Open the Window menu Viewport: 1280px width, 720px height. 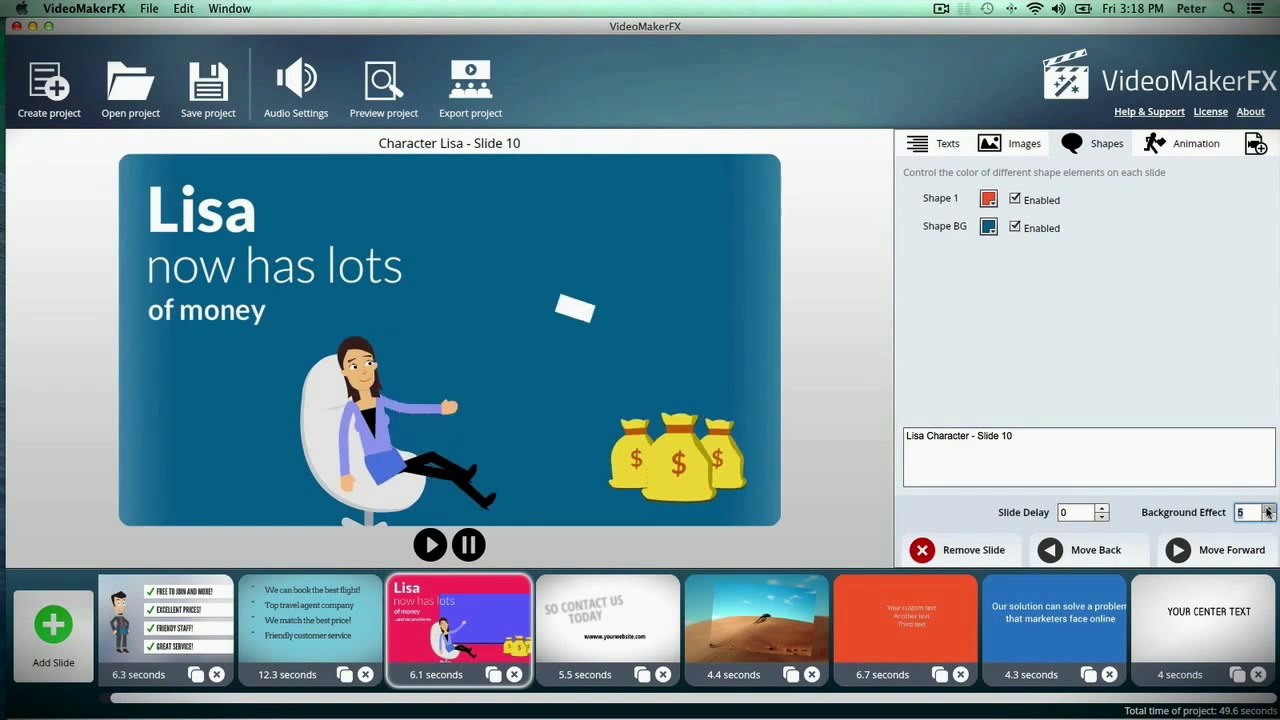[x=230, y=9]
